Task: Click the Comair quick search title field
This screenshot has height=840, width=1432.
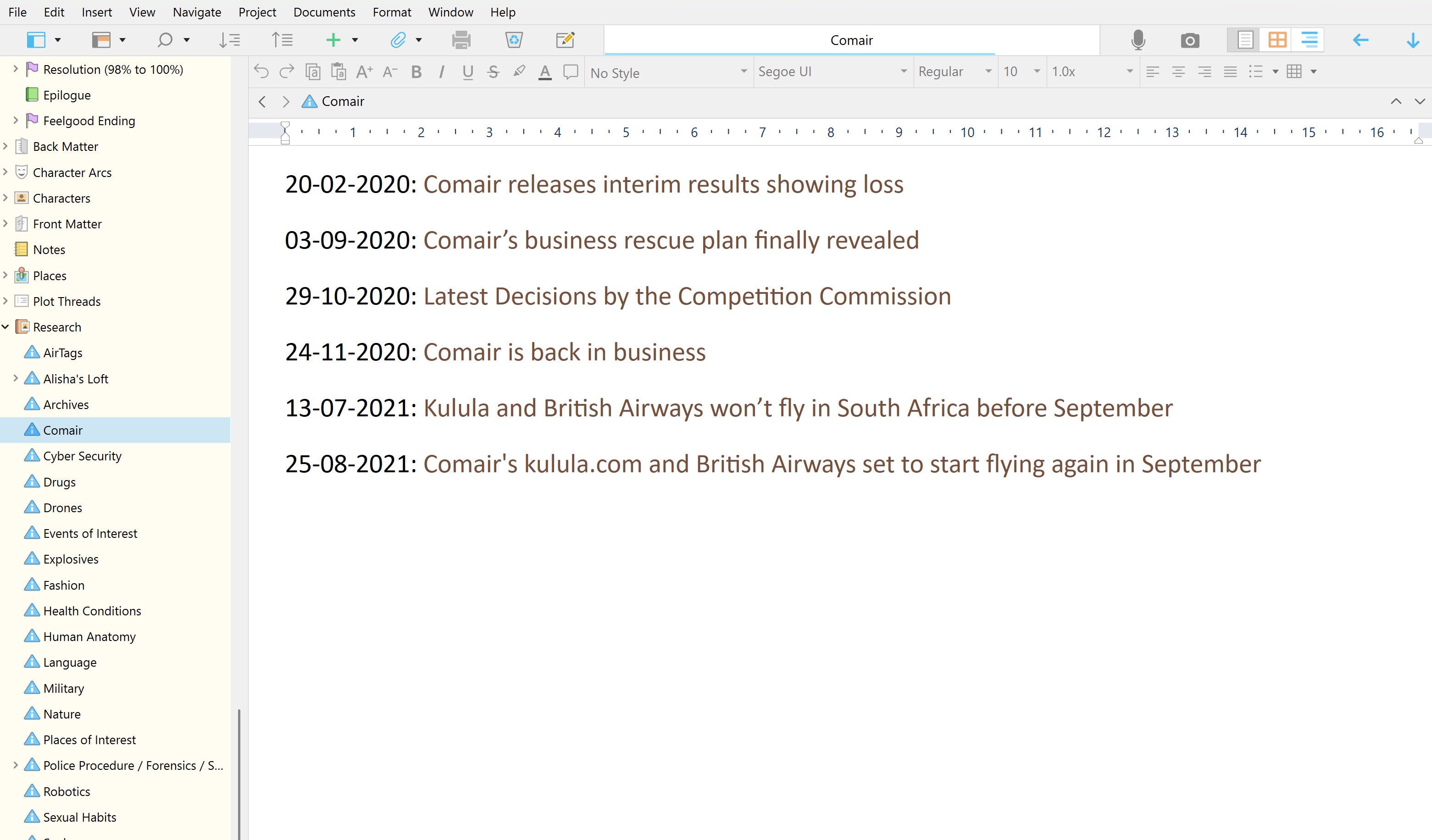Action: [x=851, y=40]
